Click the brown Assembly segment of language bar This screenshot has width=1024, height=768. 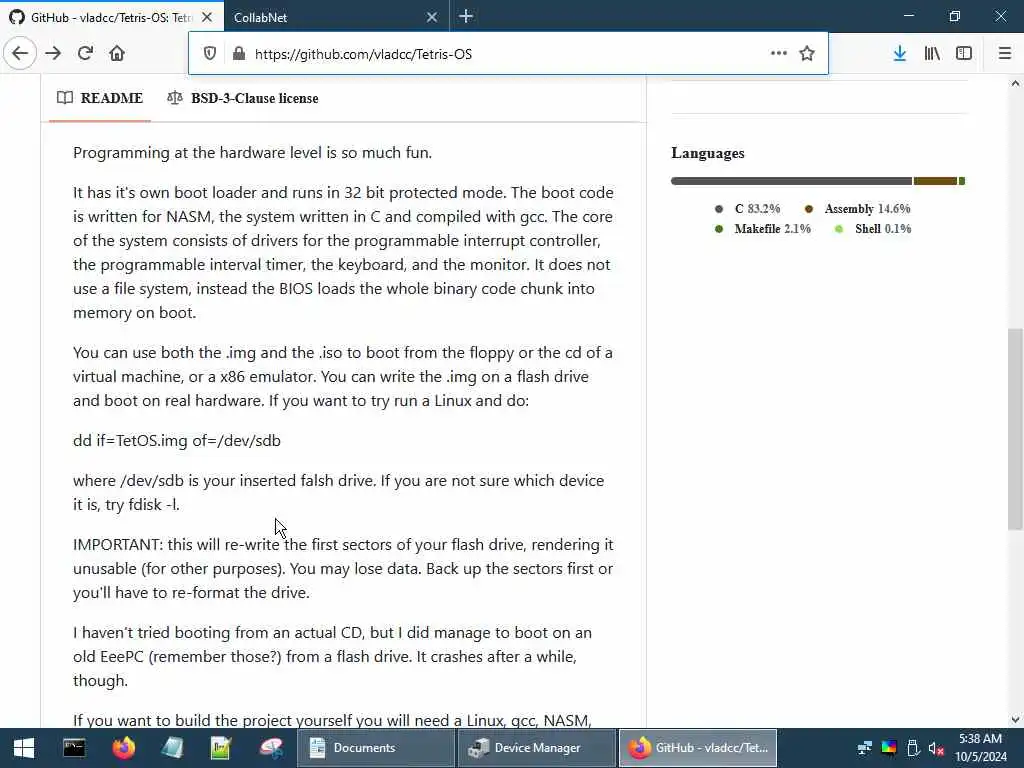pos(935,181)
